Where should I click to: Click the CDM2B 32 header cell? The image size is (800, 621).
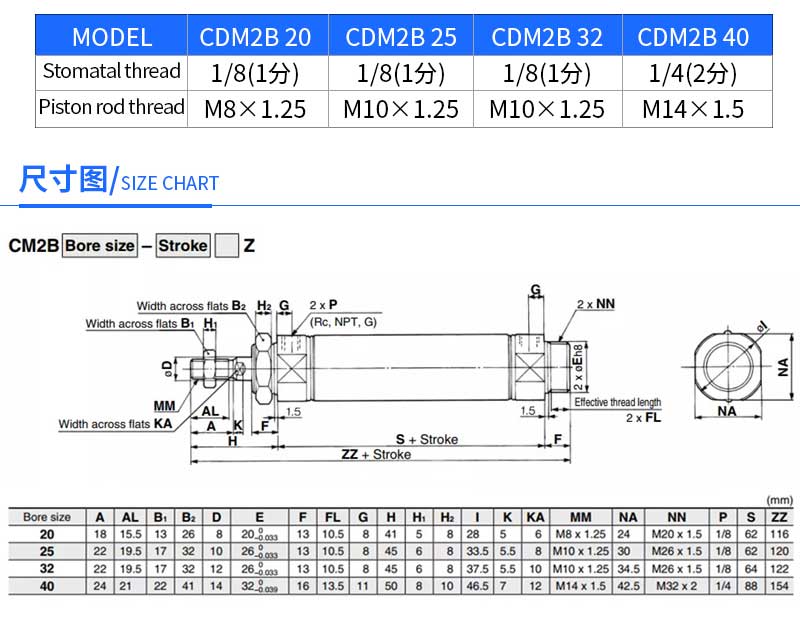tap(547, 37)
